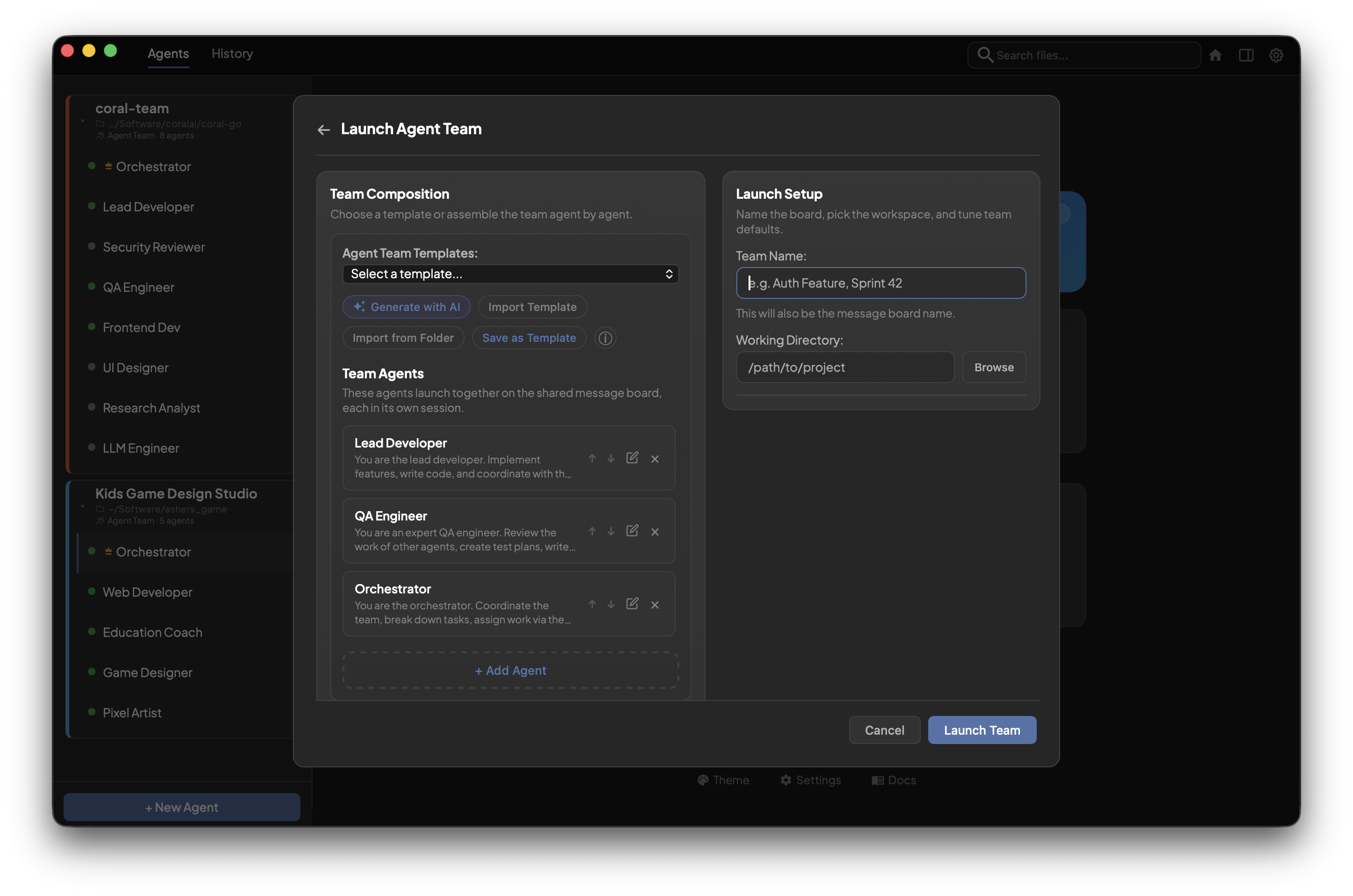1353x896 pixels.
Task: Switch to the History tab
Action: [x=232, y=53]
